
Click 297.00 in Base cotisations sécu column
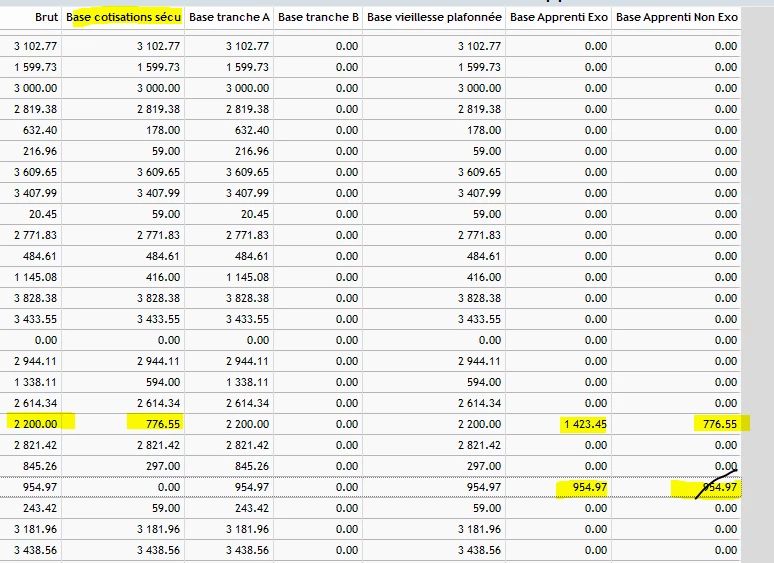click(x=163, y=466)
